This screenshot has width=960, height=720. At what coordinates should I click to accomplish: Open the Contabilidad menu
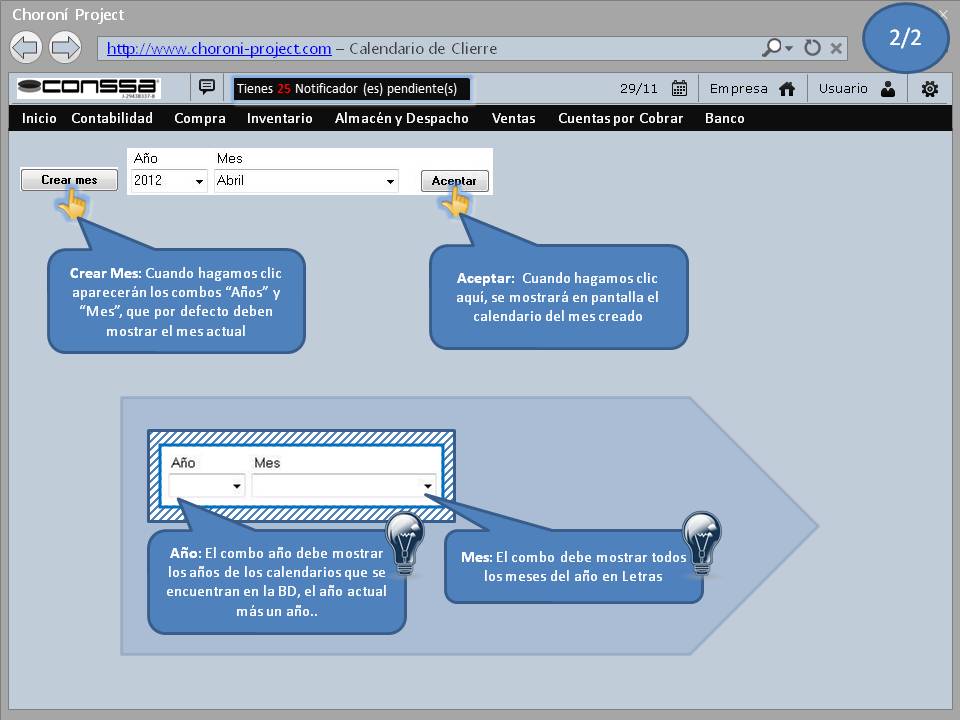point(112,118)
